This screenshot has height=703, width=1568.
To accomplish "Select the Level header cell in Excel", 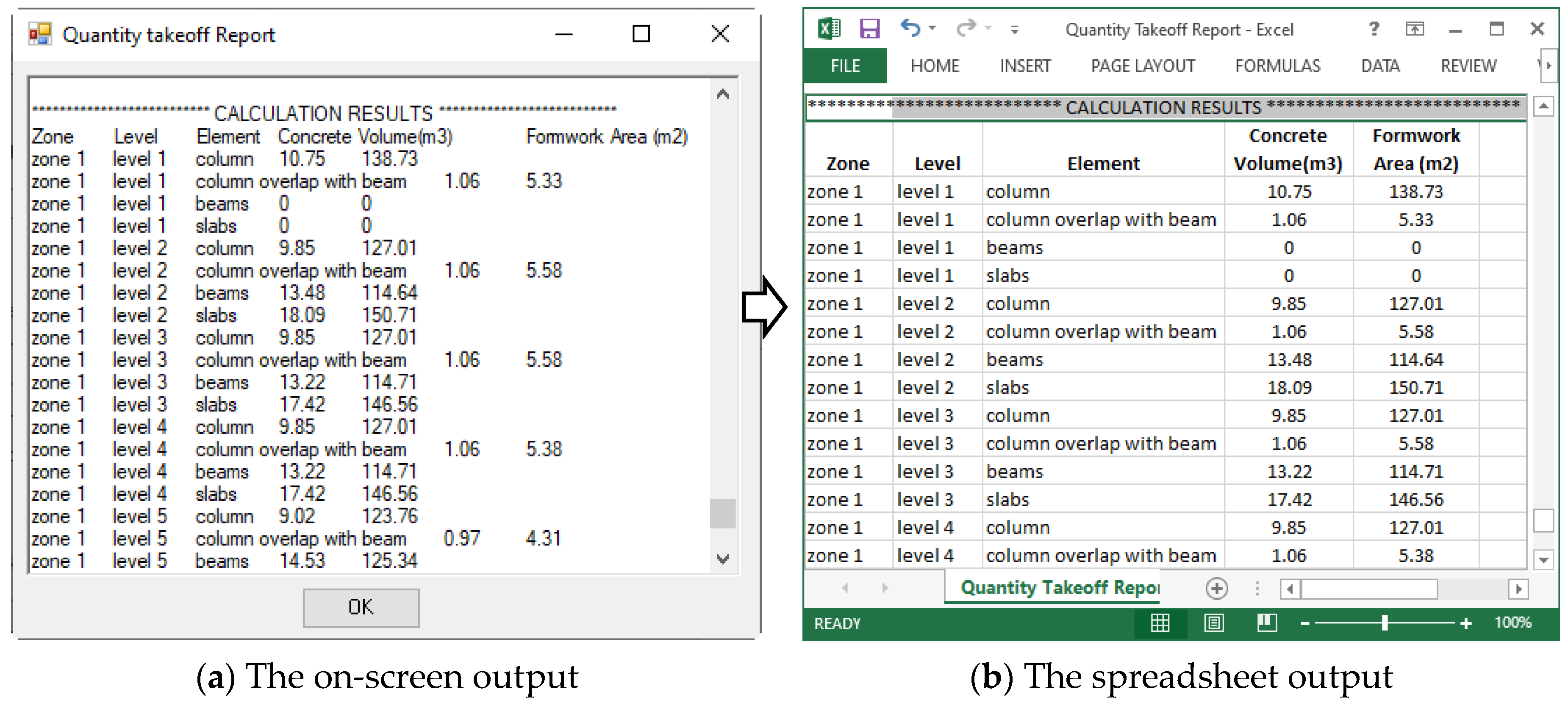I will point(938,149).
